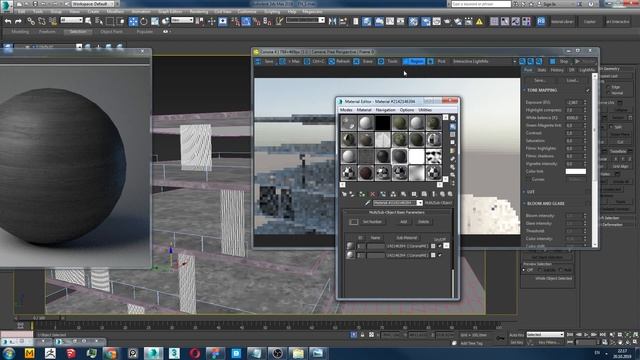Activate the Bind to Space Warp tool
The width and height of the screenshot is (640, 360).
[x=53, y=21]
